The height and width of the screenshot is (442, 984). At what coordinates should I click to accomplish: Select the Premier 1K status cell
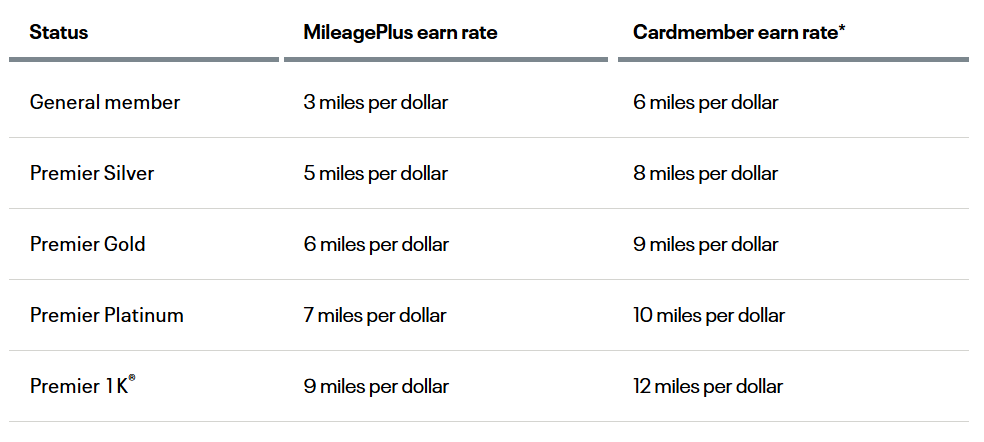(79, 387)
